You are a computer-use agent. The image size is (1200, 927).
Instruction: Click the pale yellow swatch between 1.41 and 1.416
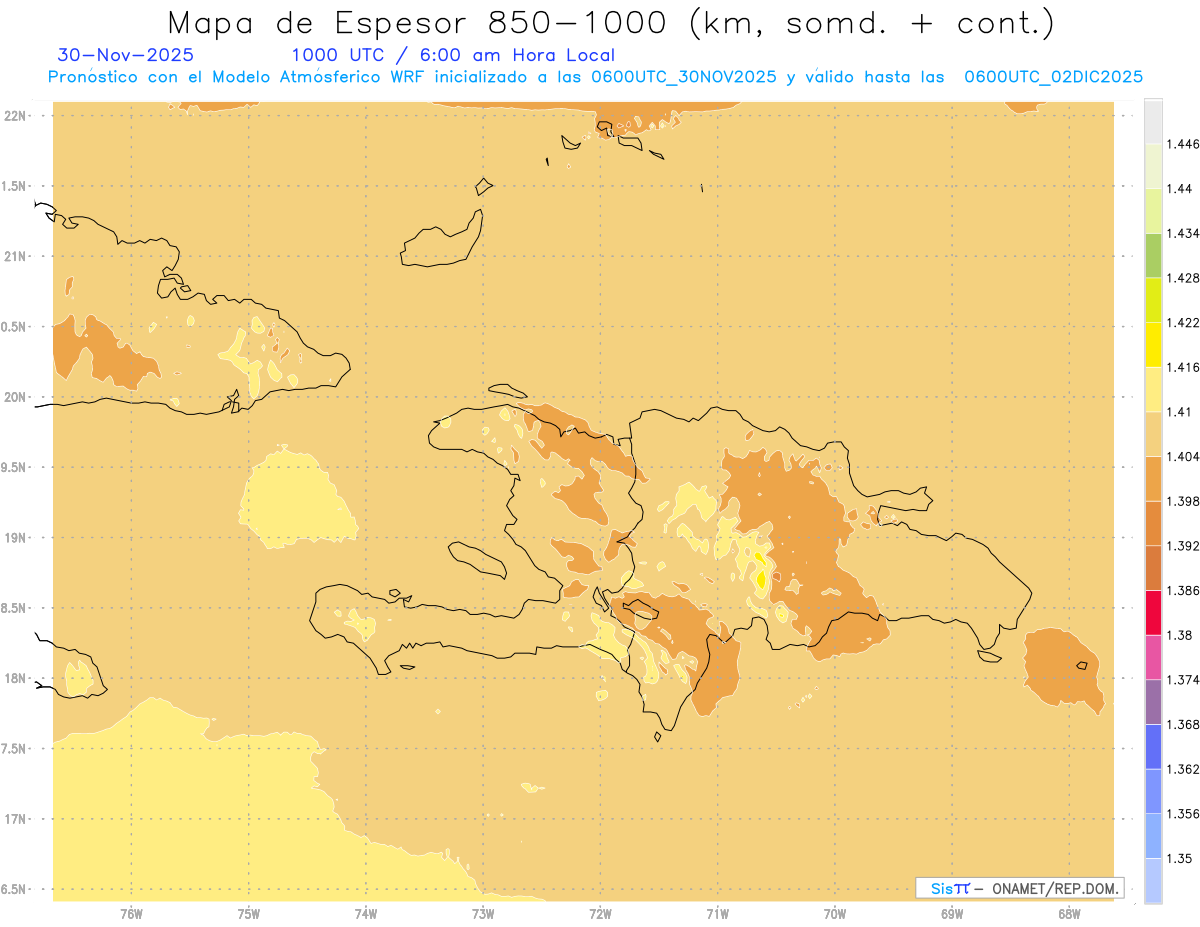[1153, 389]
